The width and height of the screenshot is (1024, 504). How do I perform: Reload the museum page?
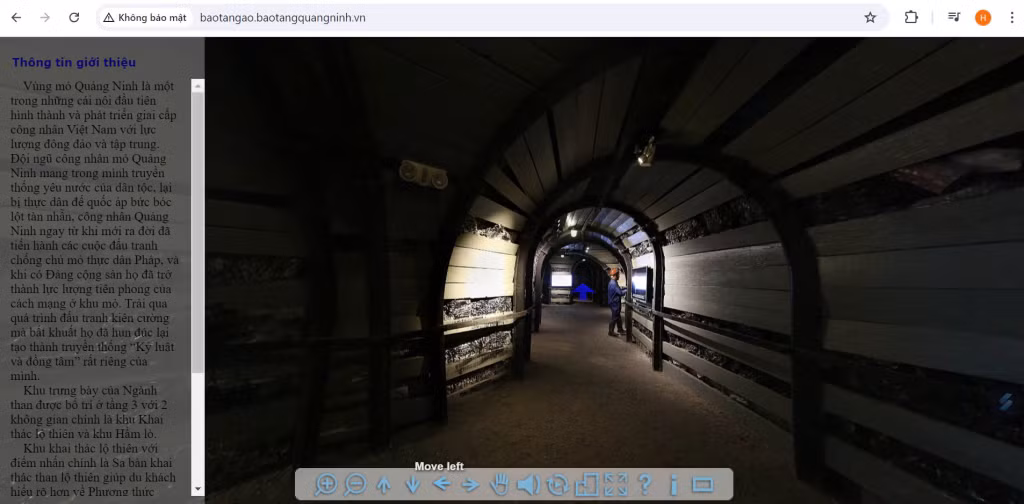[74, 18]
